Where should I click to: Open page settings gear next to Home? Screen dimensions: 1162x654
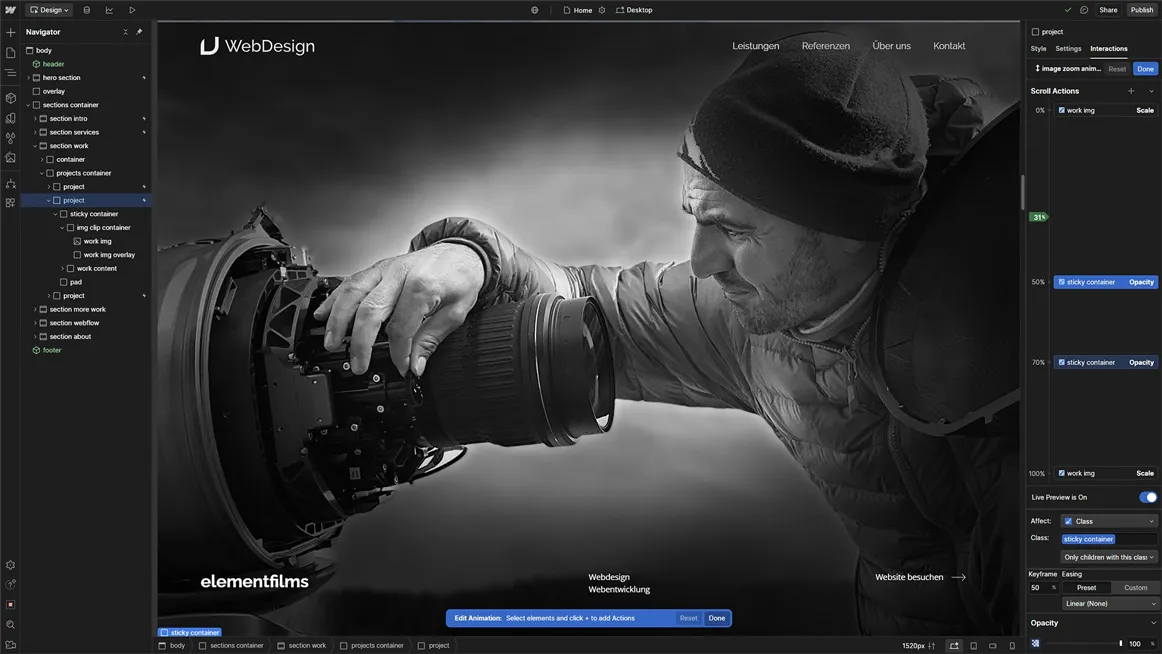coord(602,10)
